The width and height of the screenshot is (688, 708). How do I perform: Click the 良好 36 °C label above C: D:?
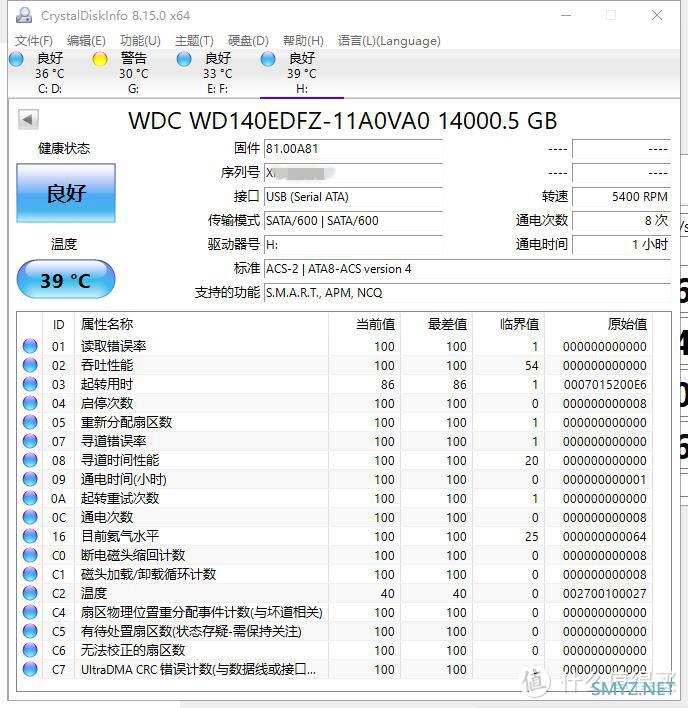[x=50, y=66]
